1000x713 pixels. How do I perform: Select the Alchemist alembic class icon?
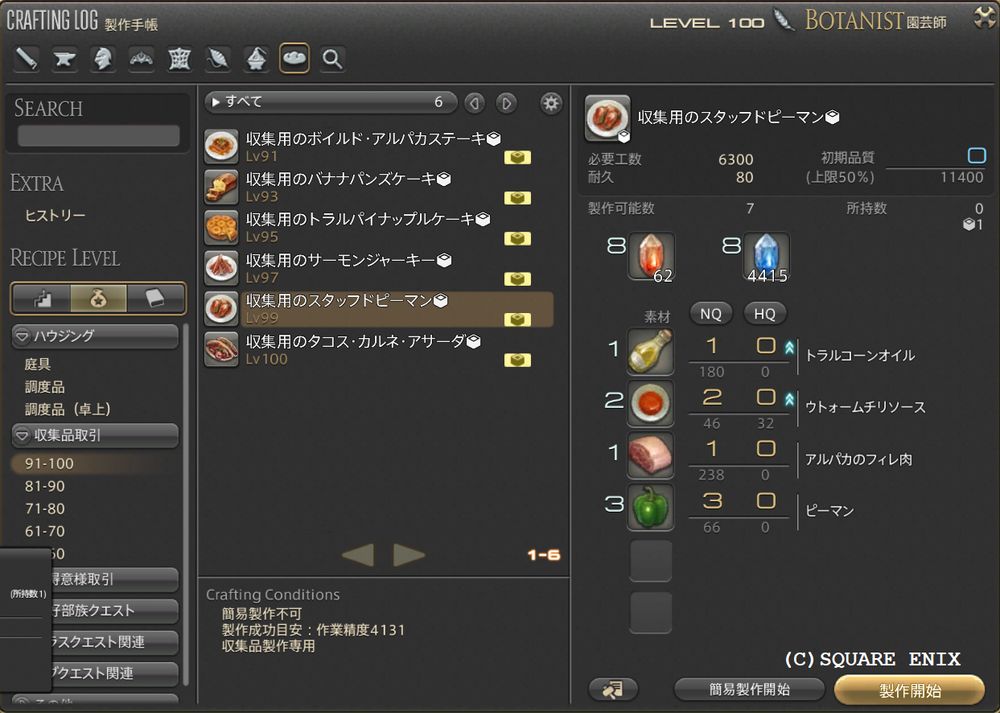256,59
